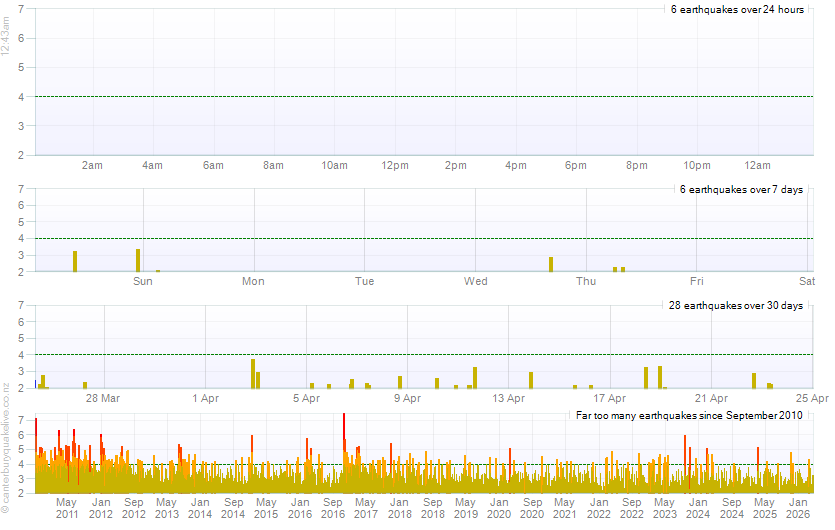Viewport: 835px width, 530px height.
Task: Click "Far too many earthquakes since September 2010"
Action: (x=689, y=415)
